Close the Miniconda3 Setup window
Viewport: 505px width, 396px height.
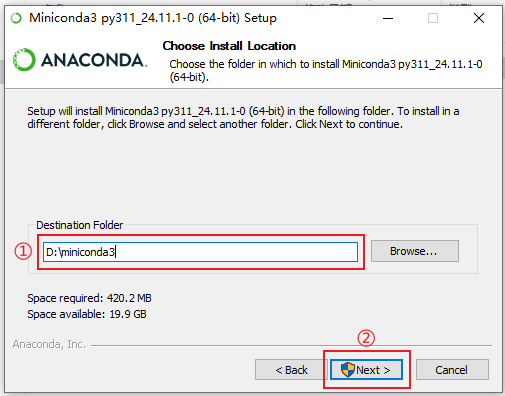pos(479,18)
